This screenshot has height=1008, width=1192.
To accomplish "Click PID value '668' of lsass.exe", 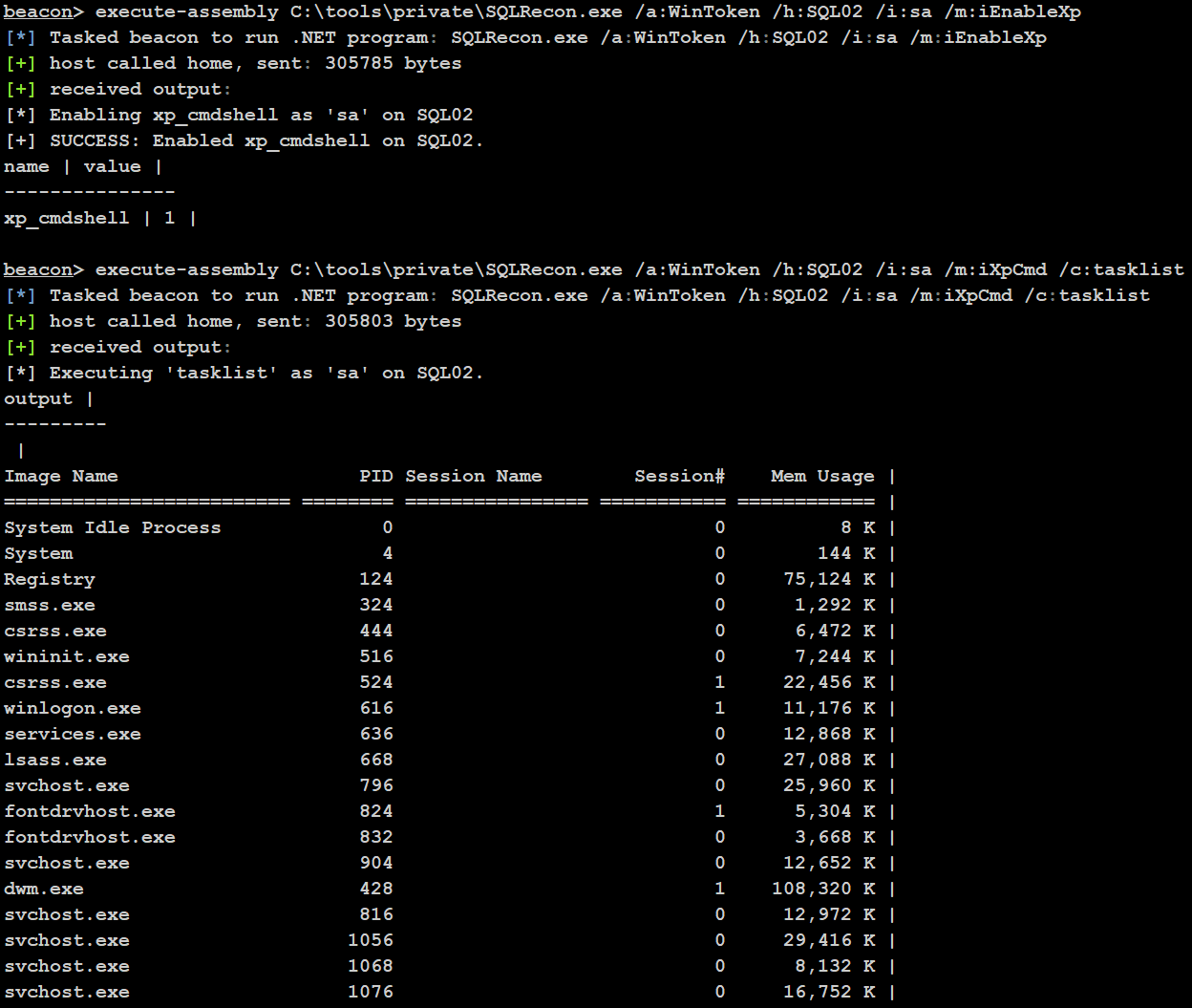I will point(376,760).
